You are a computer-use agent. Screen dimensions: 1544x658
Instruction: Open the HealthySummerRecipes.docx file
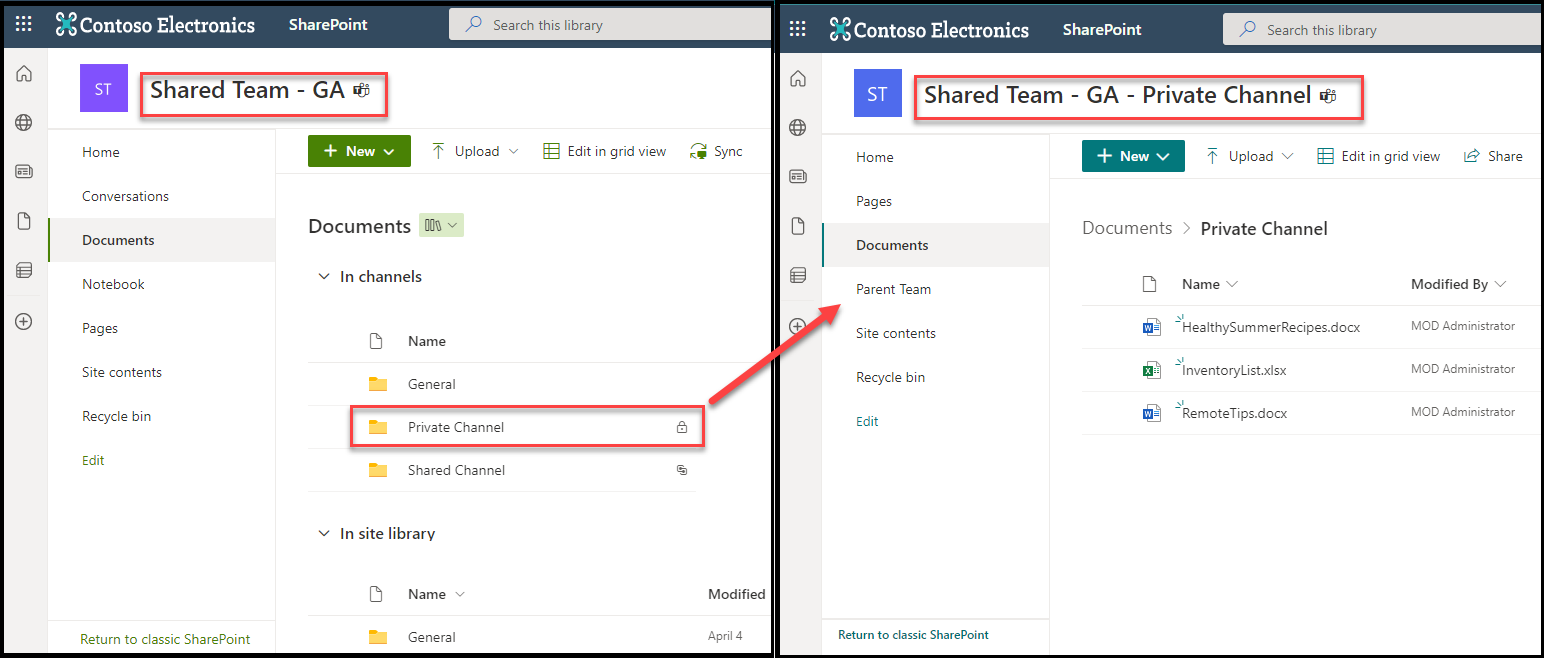pos(1270,327)
